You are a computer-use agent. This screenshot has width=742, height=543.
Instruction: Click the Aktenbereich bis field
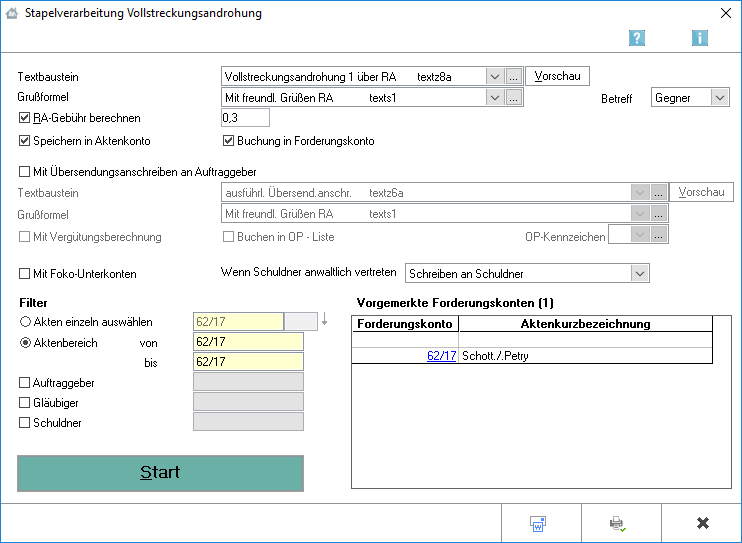coord(248,362)
